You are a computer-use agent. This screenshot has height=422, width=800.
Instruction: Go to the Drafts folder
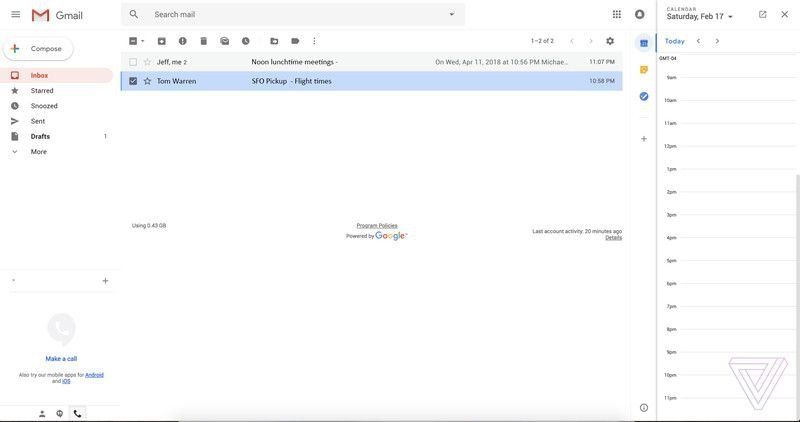point(40,136)
